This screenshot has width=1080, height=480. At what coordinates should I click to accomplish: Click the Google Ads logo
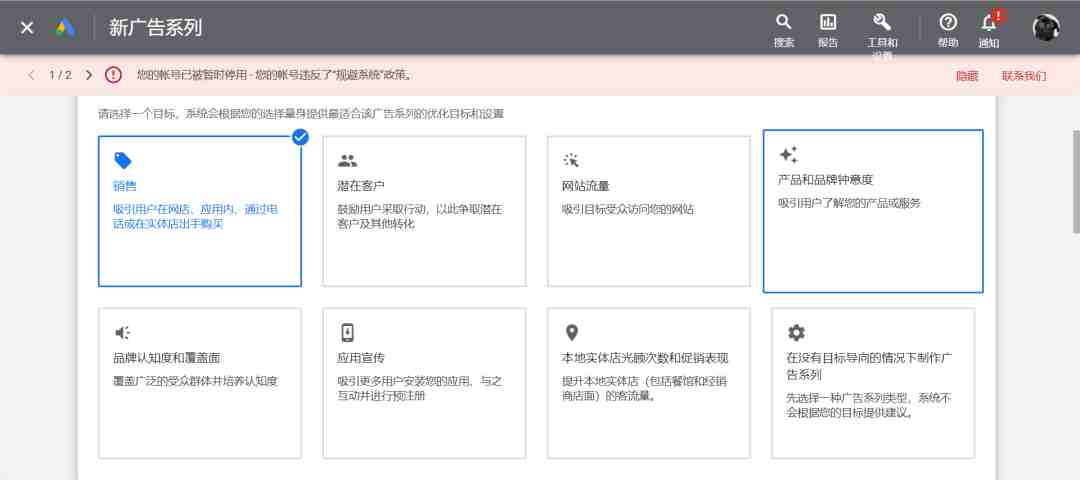coord(65,28)
